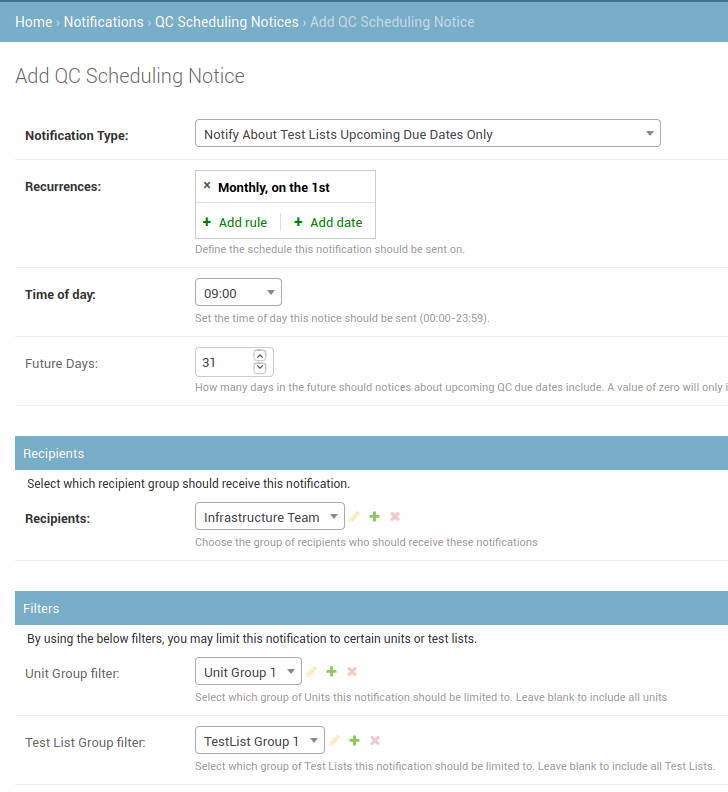Edit the selected Test List Group with pencil icon
This screenshot has width=728, height=792.
[x=334, y=741]
